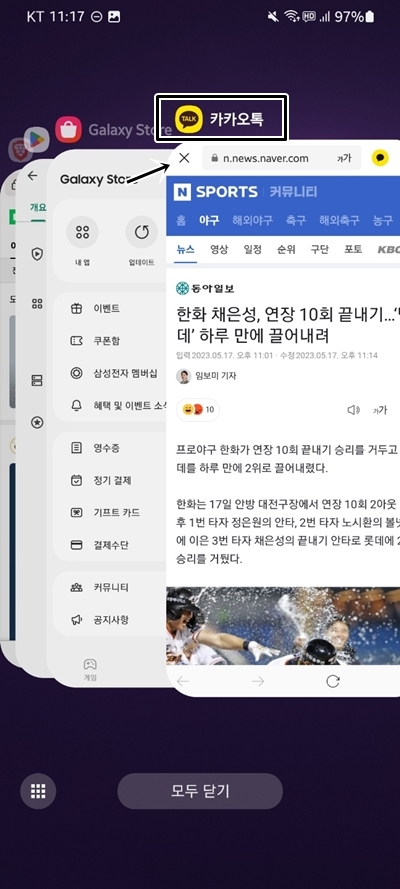
Task: Open the 순위 tab
Action: coord(287,249)
